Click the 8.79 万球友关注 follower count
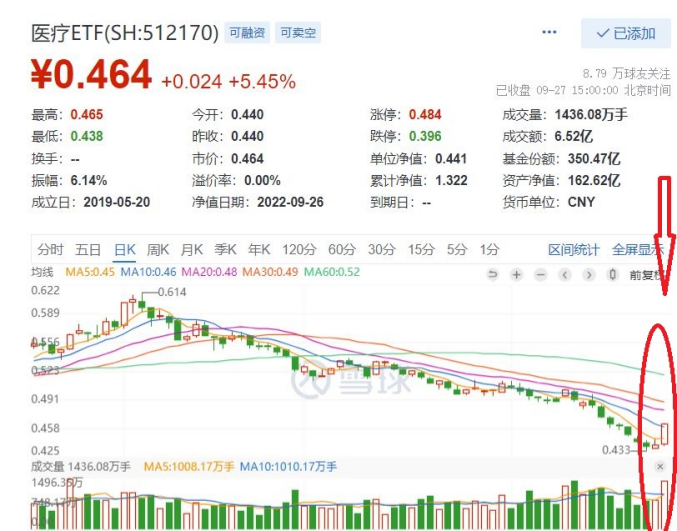 tap(626, 74)
